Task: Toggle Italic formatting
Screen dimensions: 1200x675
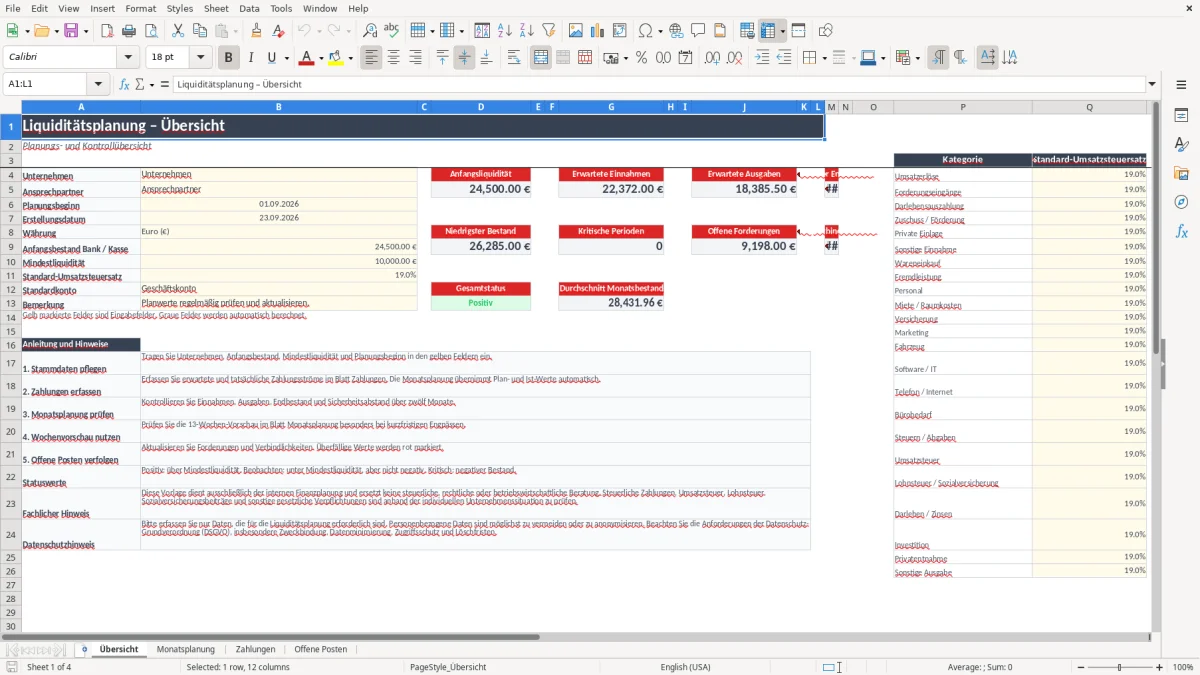Action: [x=251, y=58]
